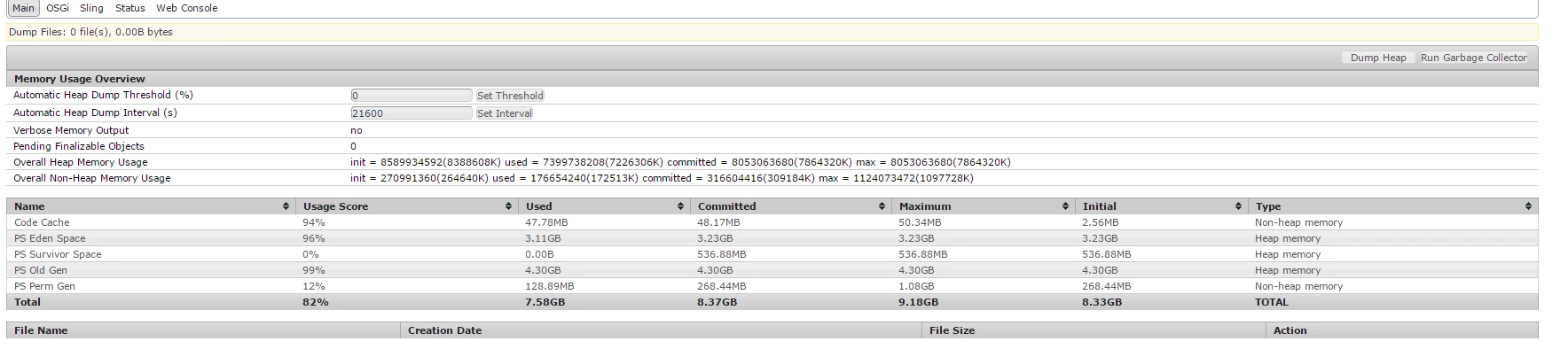Select the PS Survivor Space row name
Image resolution: width=1568 pixels, height=349 pixels.
pyautogui.click(x=58, y=254)
